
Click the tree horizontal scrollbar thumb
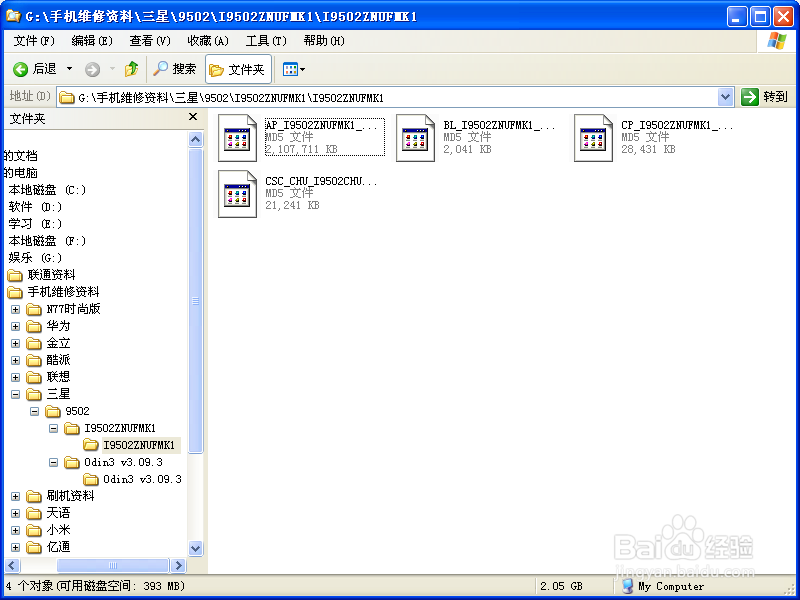tap(113, 565)
